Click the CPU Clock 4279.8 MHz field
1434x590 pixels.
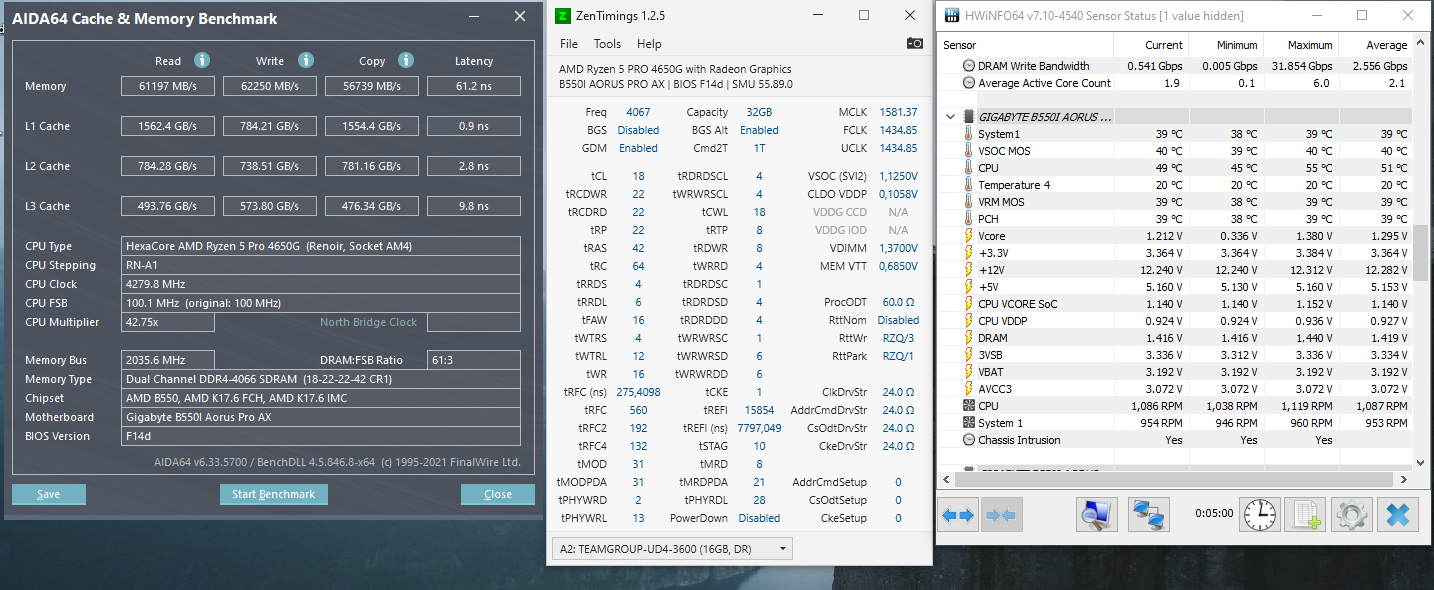pos(321,284)
